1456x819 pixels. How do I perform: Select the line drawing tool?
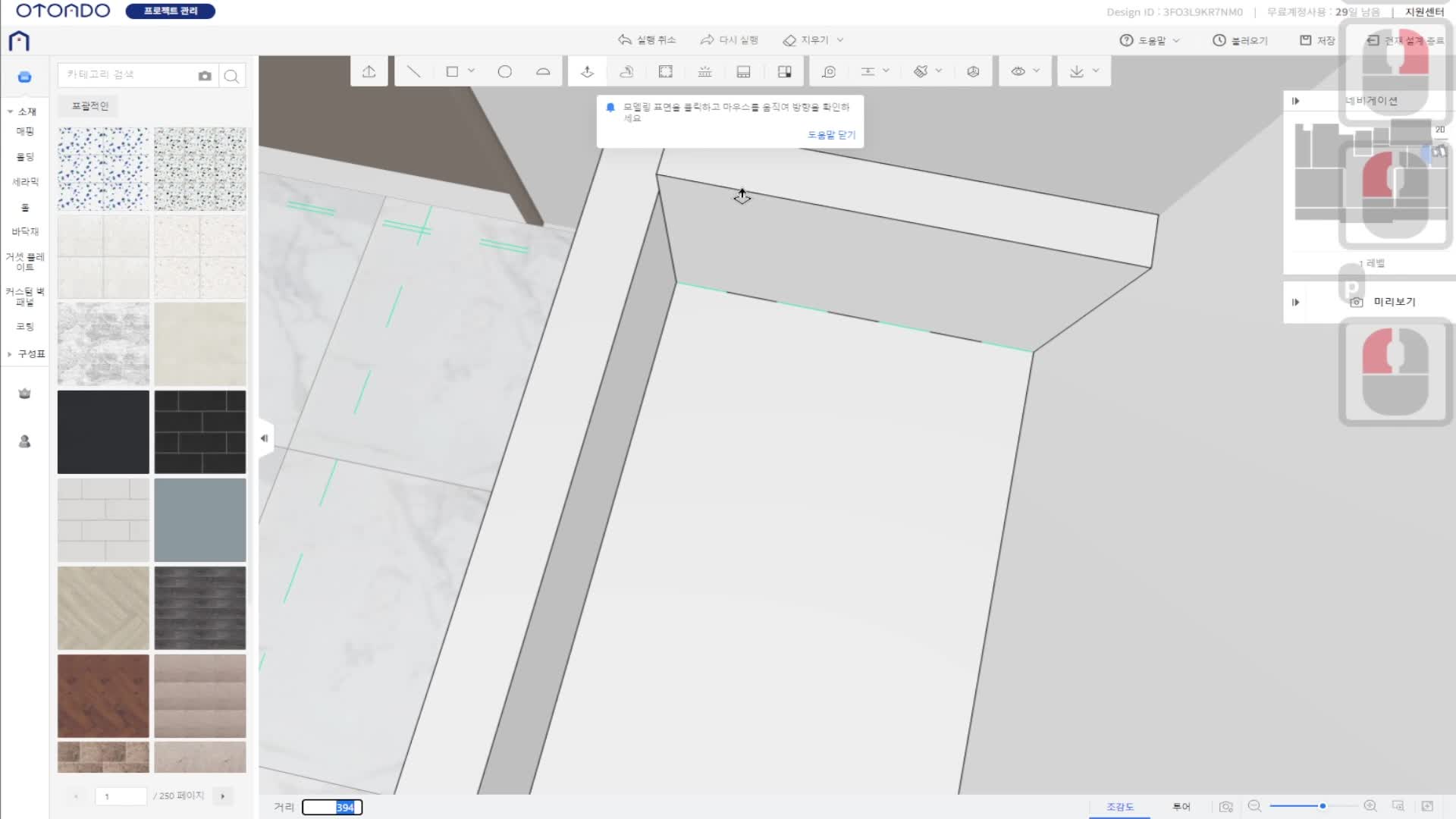click(413, 71)
